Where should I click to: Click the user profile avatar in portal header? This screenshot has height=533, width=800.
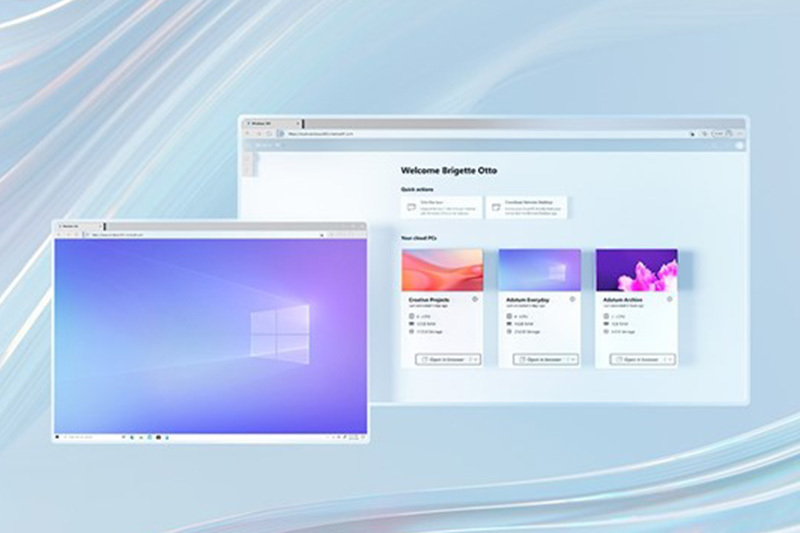pyautogui.click(x=739, y=145)
